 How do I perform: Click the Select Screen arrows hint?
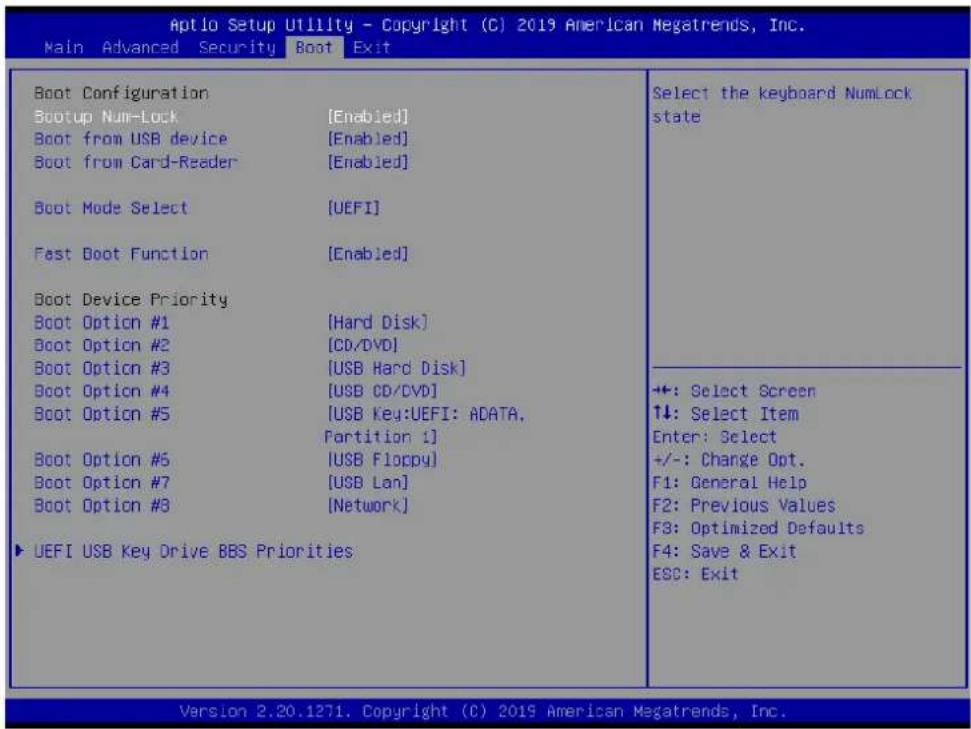pos(734,391)
